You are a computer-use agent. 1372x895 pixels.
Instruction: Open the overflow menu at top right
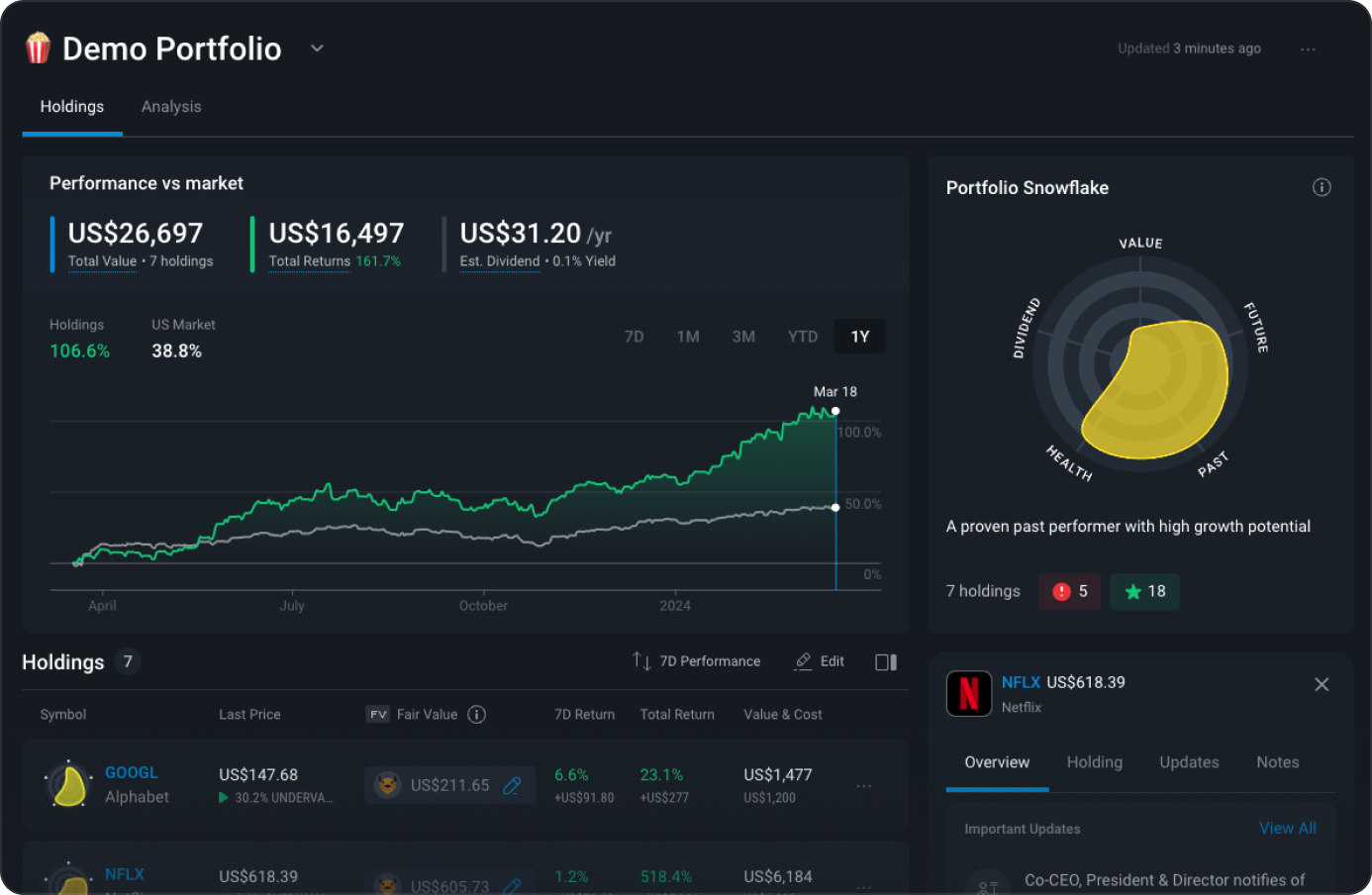pyautogui.click(x=1309, y=49)
